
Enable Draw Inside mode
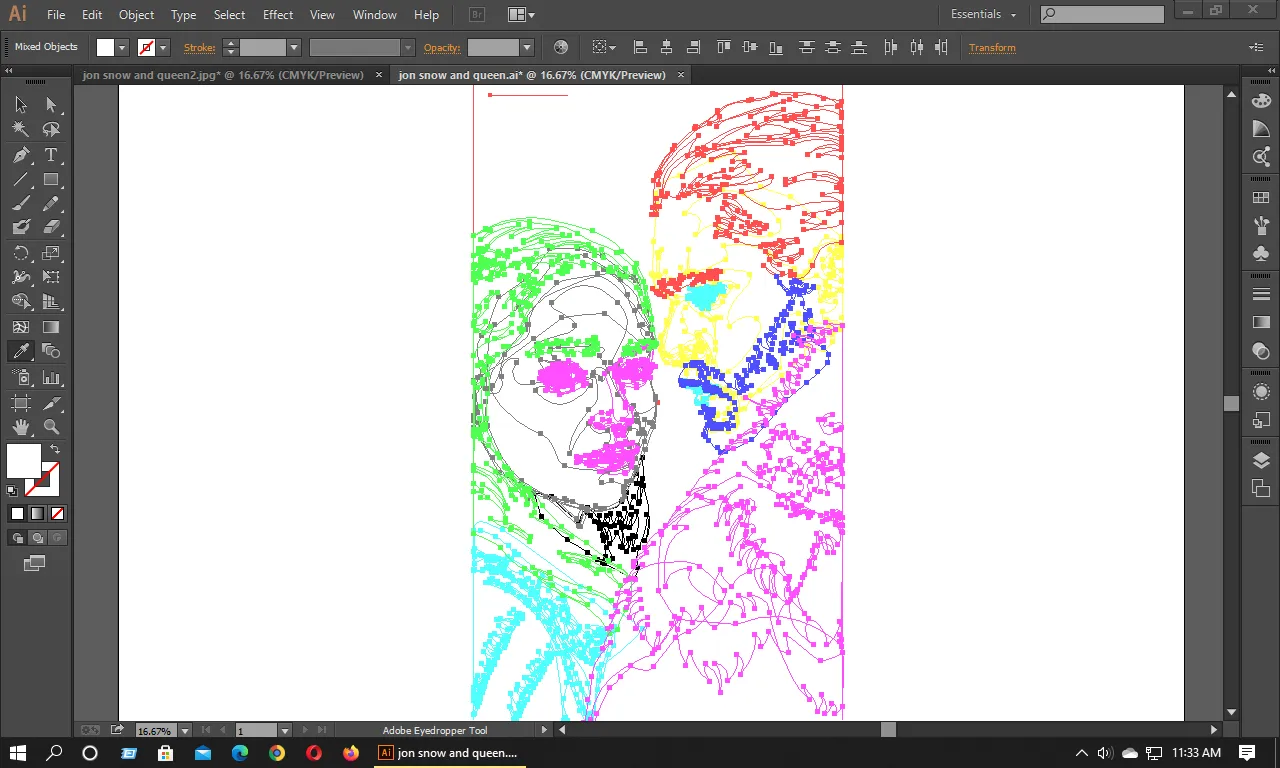(x=57, y=538)
